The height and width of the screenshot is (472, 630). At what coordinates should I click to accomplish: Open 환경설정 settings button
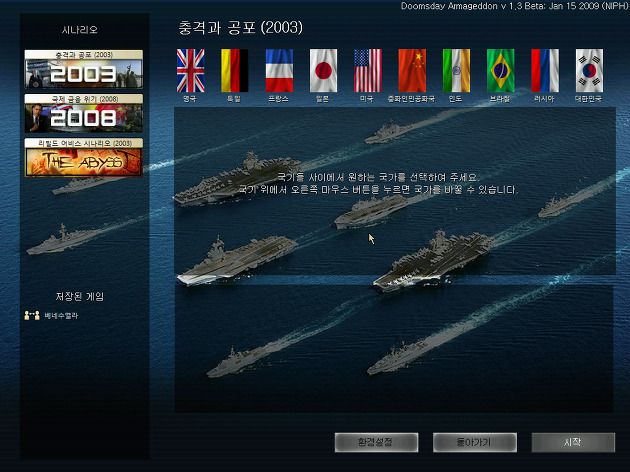pyautogui.click(x=376, y=443)
